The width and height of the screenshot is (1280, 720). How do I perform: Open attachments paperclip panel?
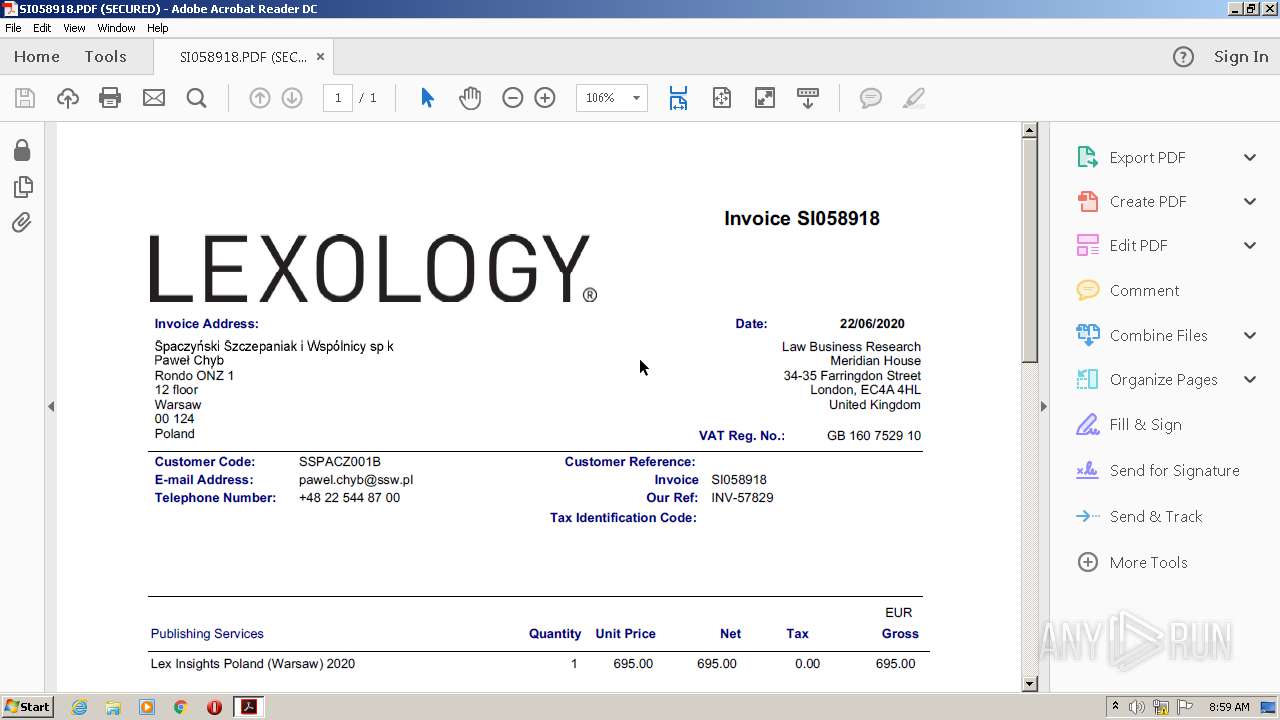pos(22,222)
